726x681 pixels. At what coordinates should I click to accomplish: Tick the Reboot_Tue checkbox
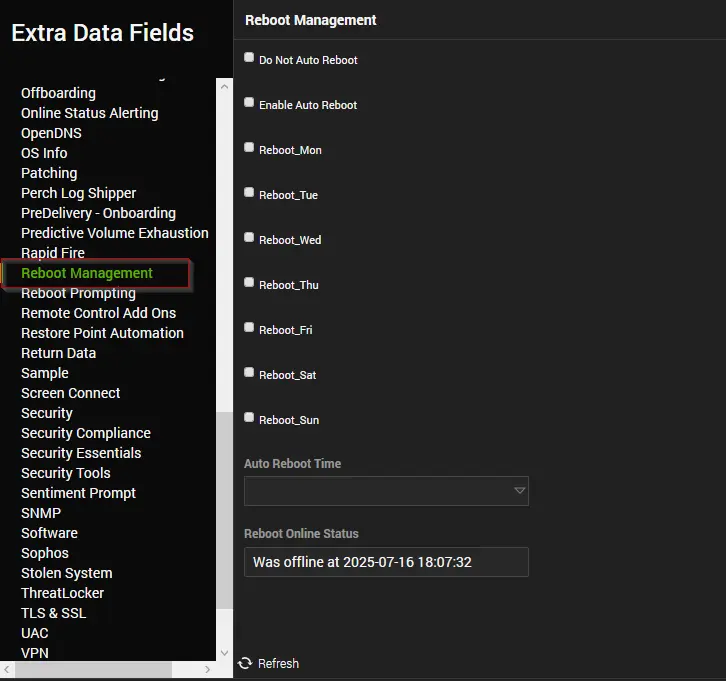(249, 192)
